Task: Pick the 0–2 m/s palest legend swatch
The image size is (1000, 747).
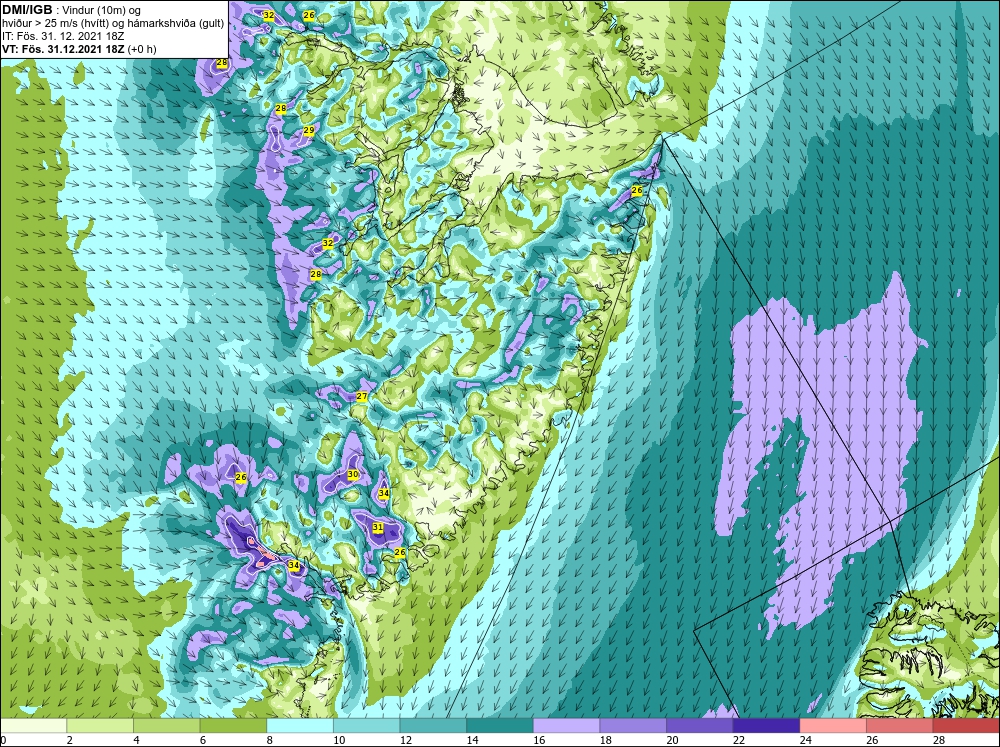Action: (x=33, y=725)
